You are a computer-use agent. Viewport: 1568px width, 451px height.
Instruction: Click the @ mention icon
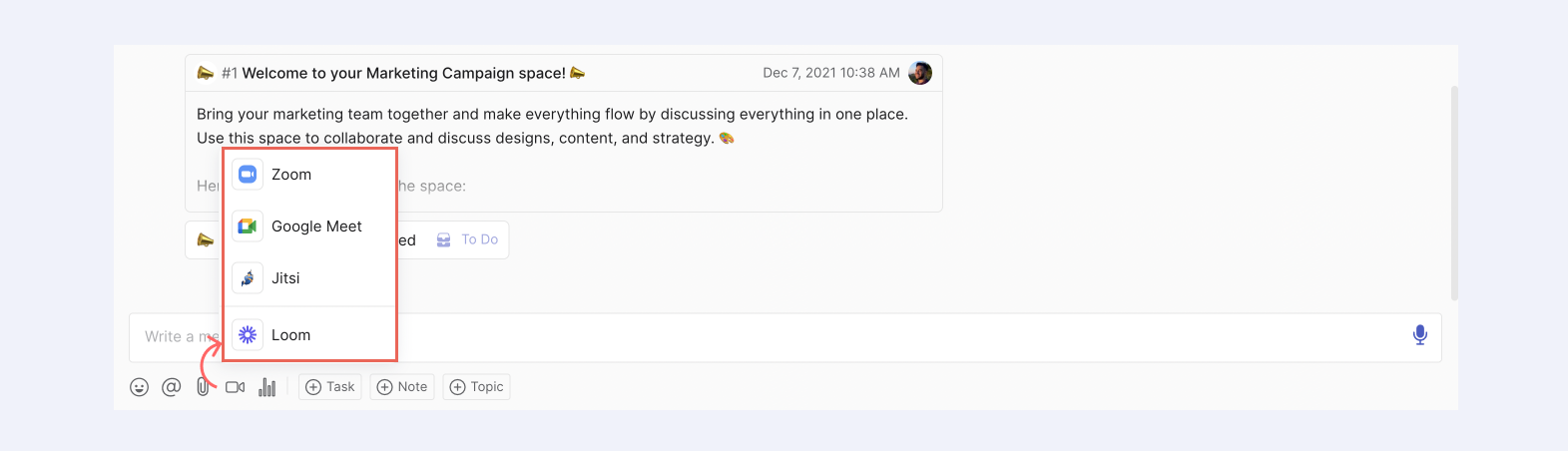pos(172,387)
